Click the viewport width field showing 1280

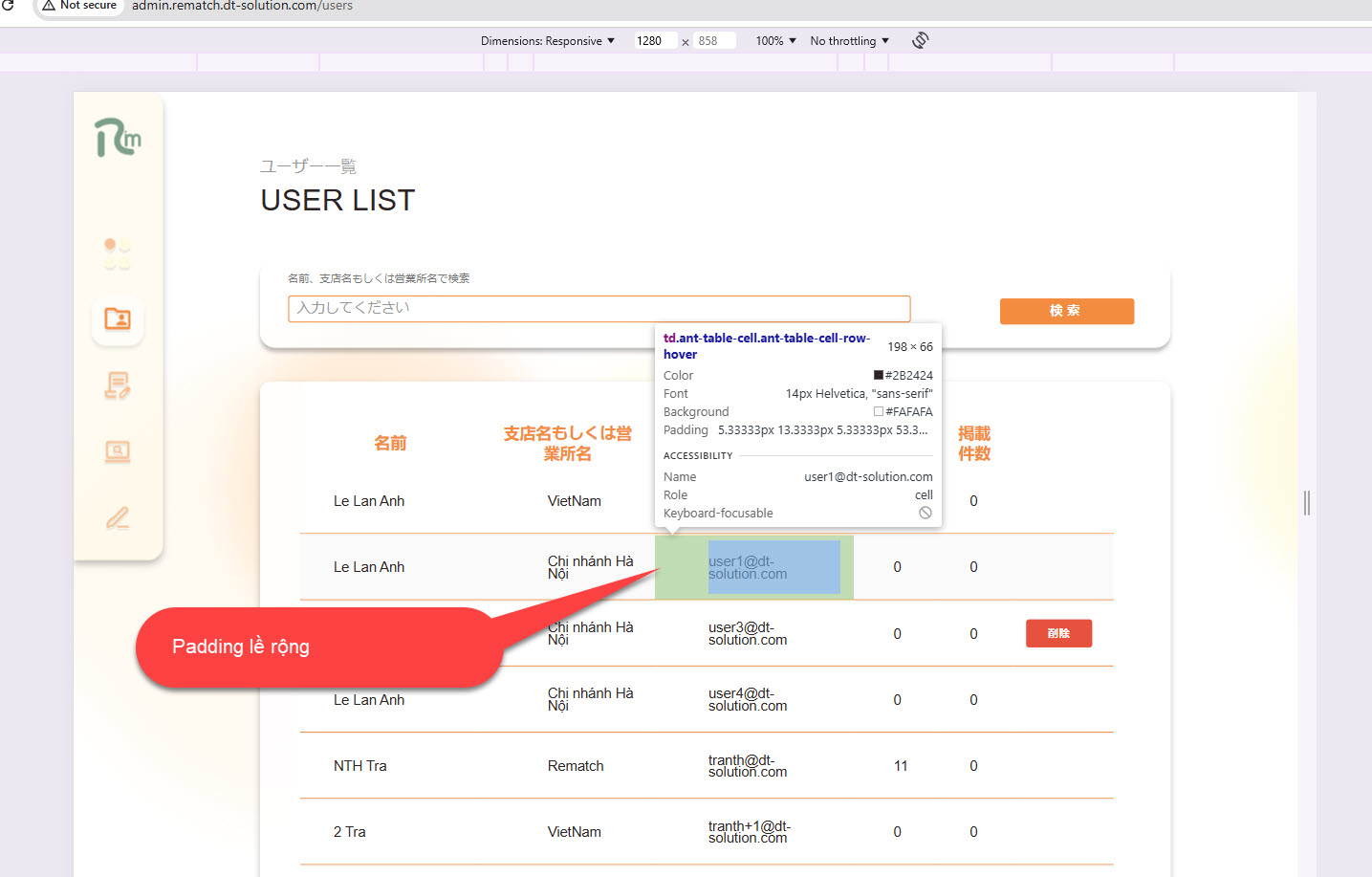point(655,41)
